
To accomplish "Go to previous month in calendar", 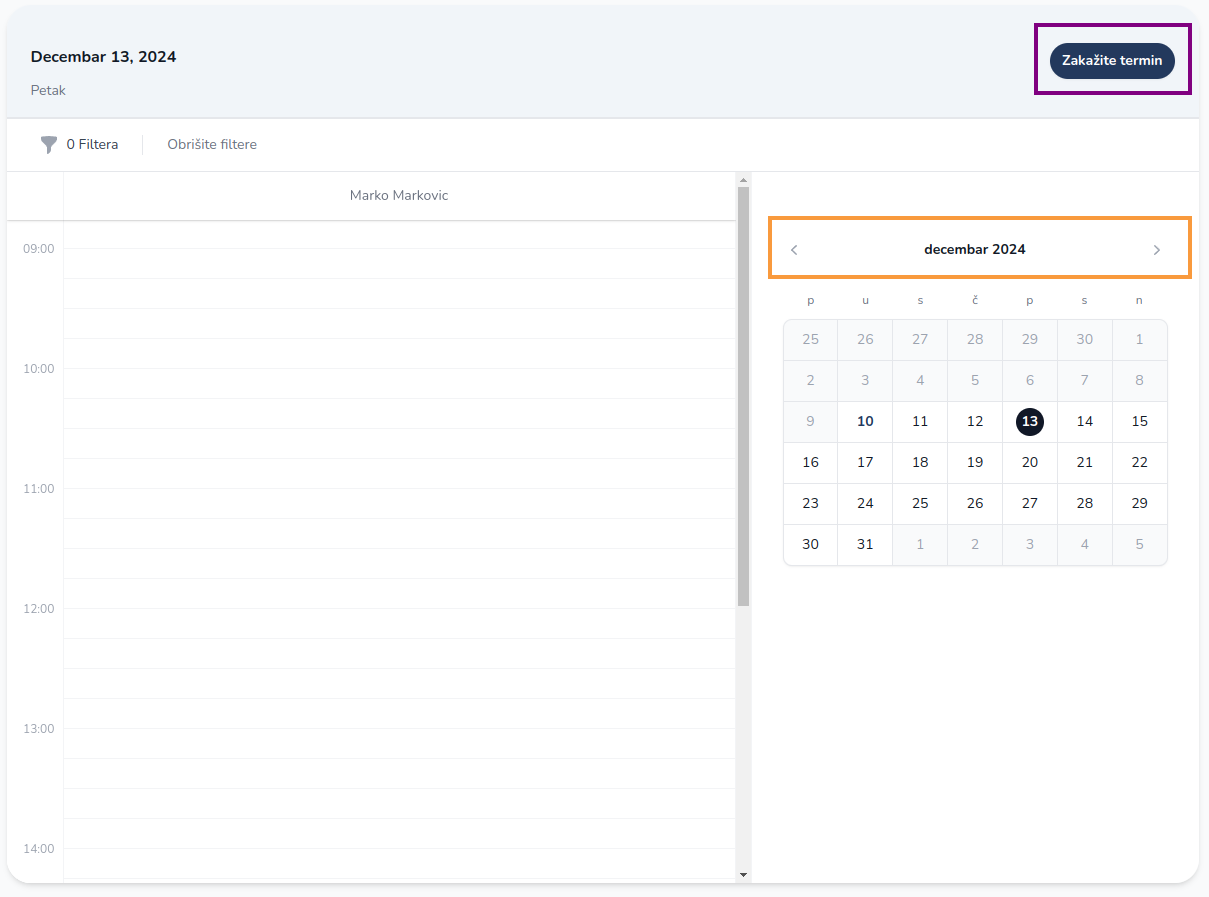I will click(794, 250).
